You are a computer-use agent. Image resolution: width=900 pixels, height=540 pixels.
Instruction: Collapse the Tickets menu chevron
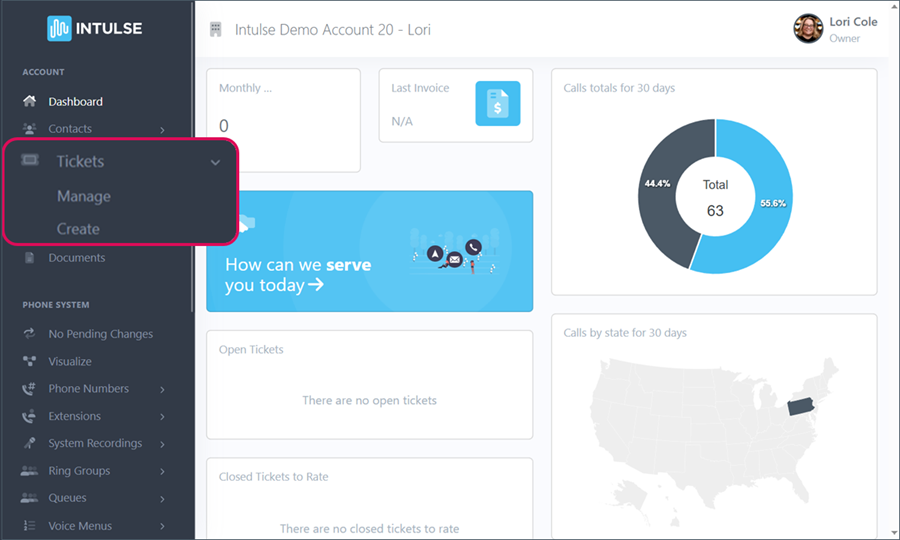pos(215,162)
